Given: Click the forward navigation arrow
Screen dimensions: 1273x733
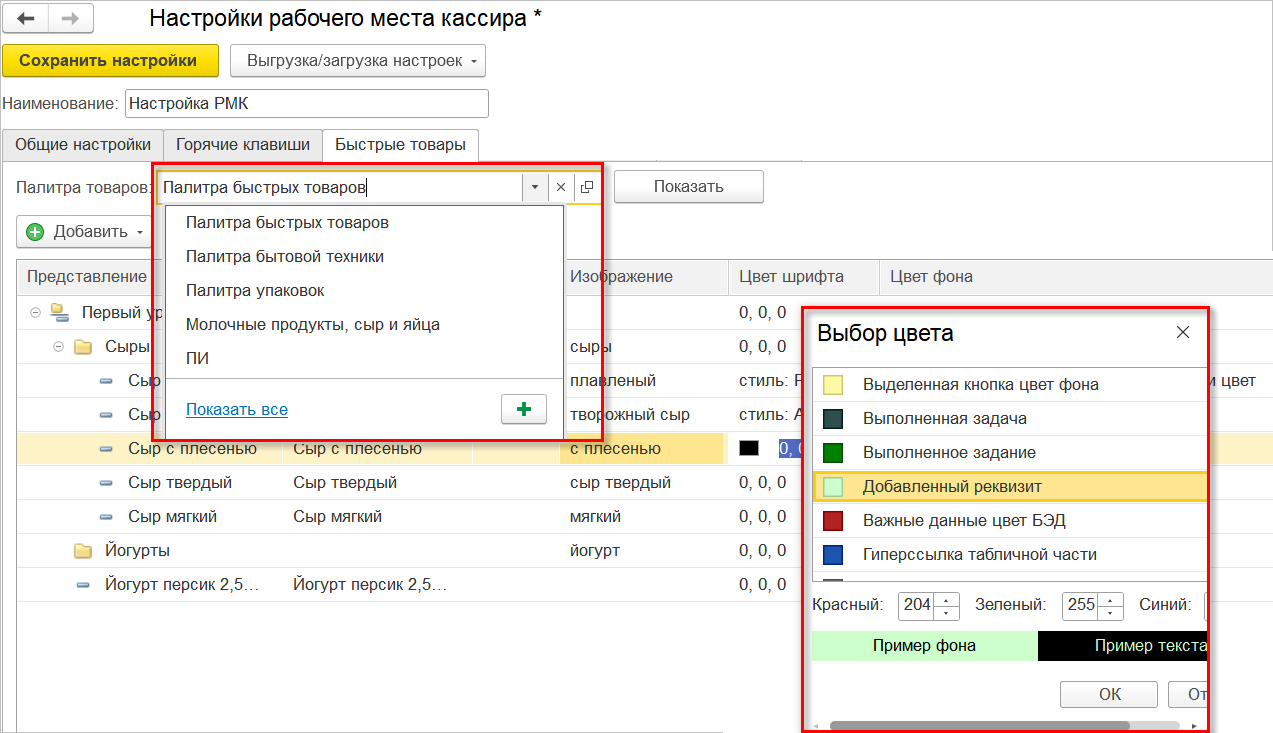Looking at the screenshot, I should (70, 19).
